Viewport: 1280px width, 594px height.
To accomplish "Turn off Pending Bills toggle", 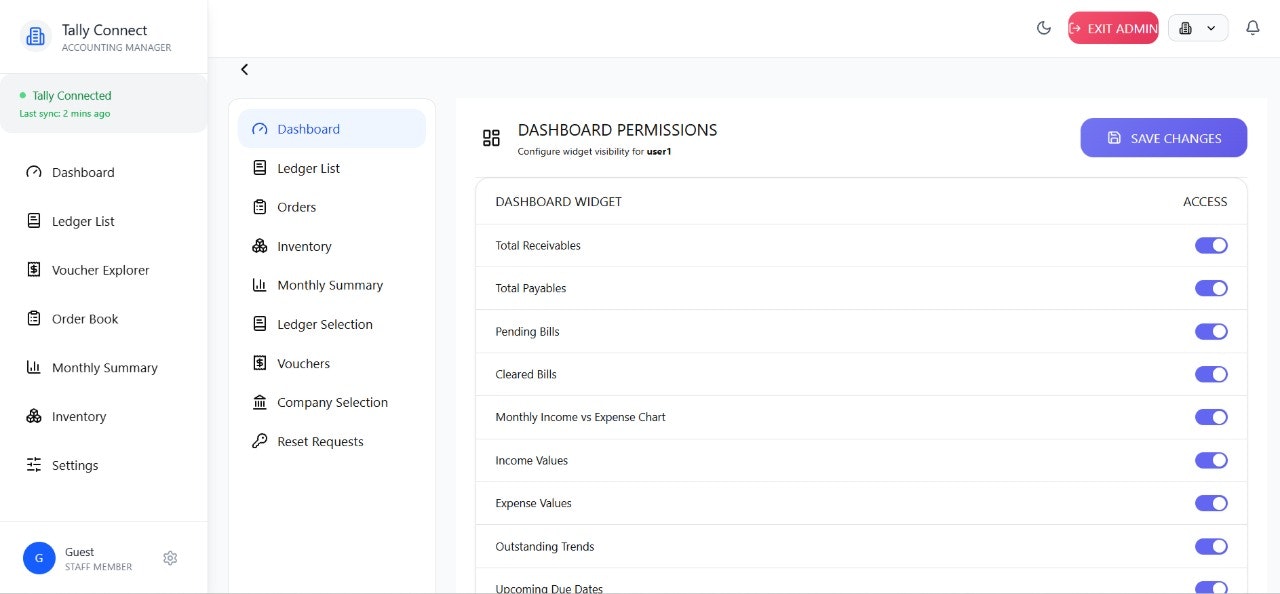I will pyautogui.click(x=1211, y=331).
